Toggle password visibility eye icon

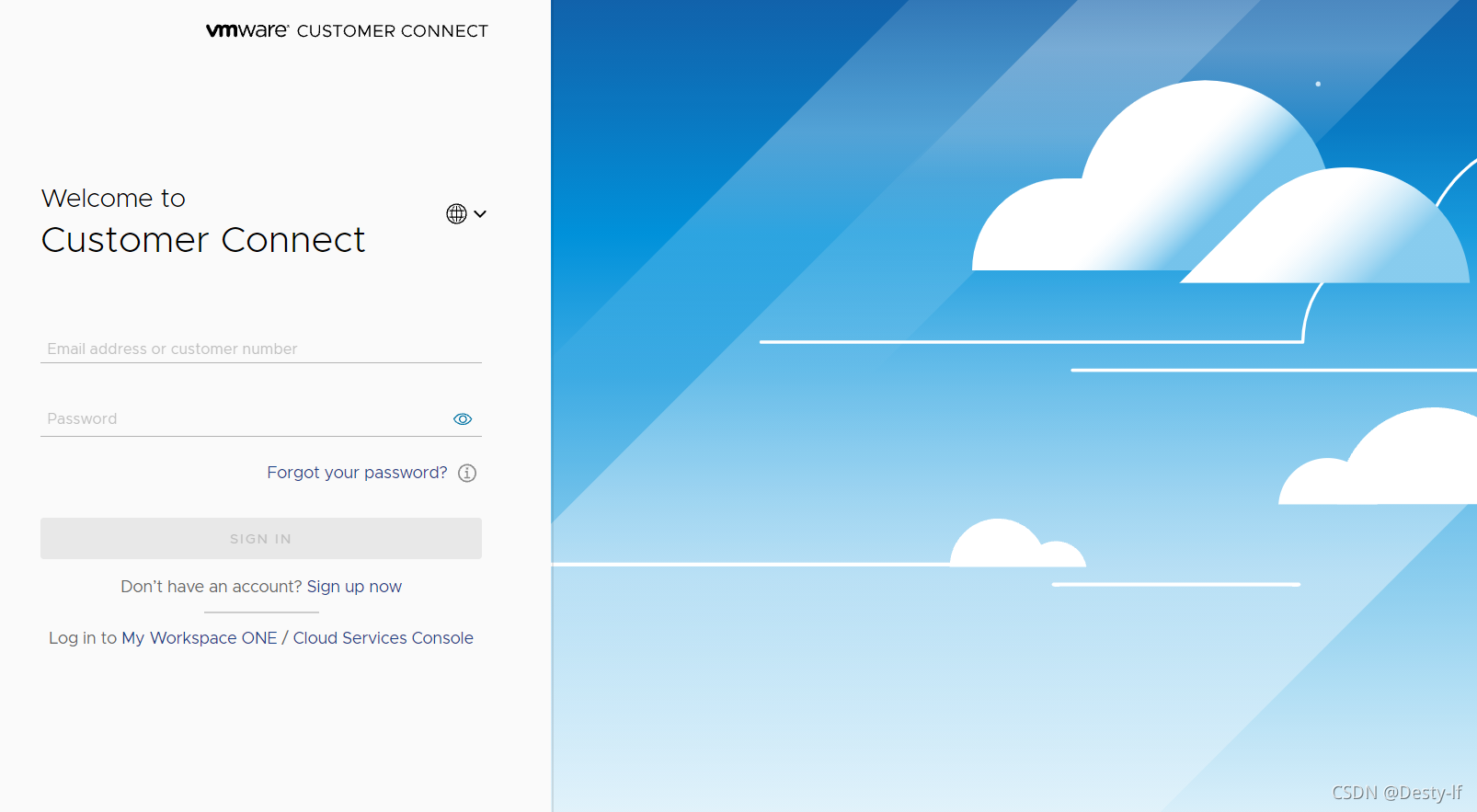click(463, 419)
